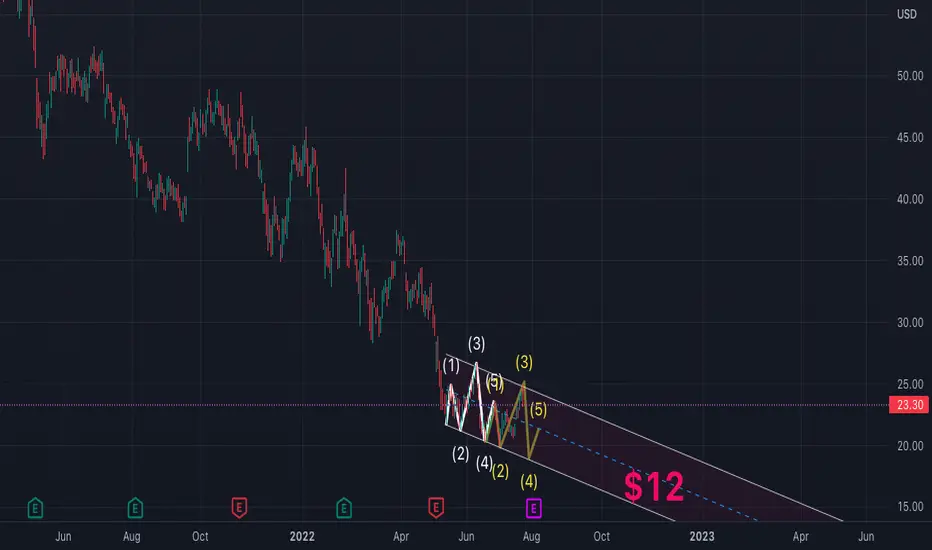Select yellow Elliott wave label (4)
Image resolution: width=932 pixels, height=550 pixels.
point(529,481)
